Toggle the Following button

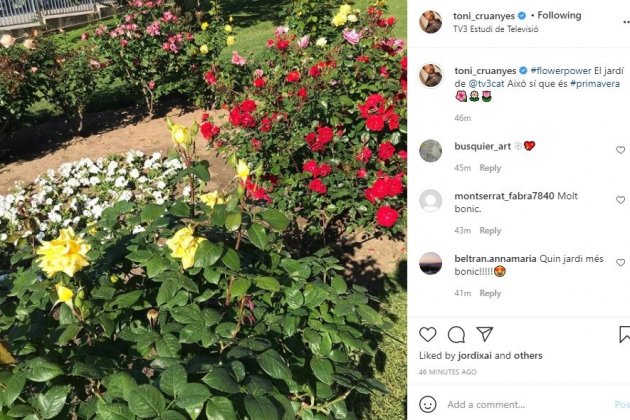(x=559, y=15)
